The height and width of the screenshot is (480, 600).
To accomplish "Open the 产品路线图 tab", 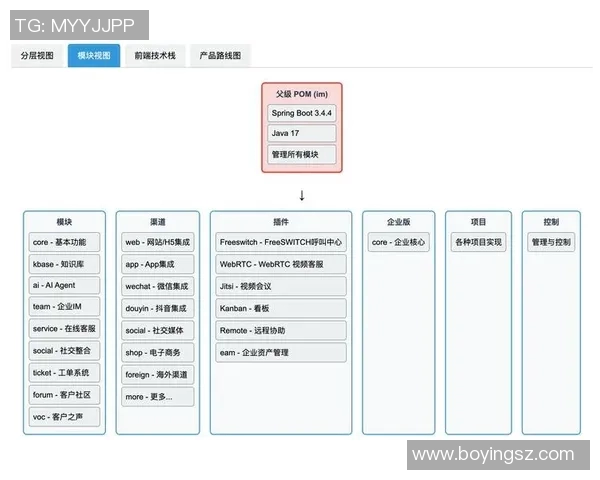I will (x=220, y=56).
